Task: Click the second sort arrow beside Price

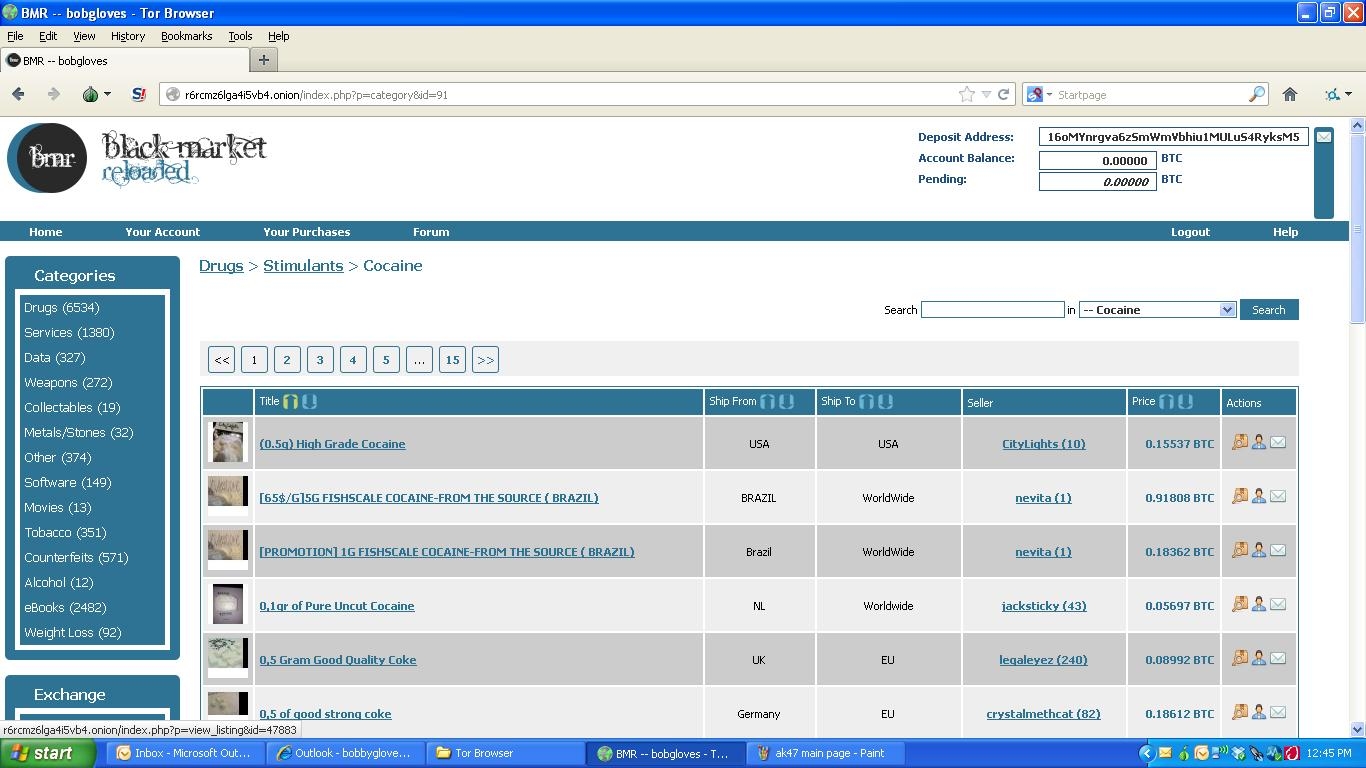Action: click(x=1185, y=401)
